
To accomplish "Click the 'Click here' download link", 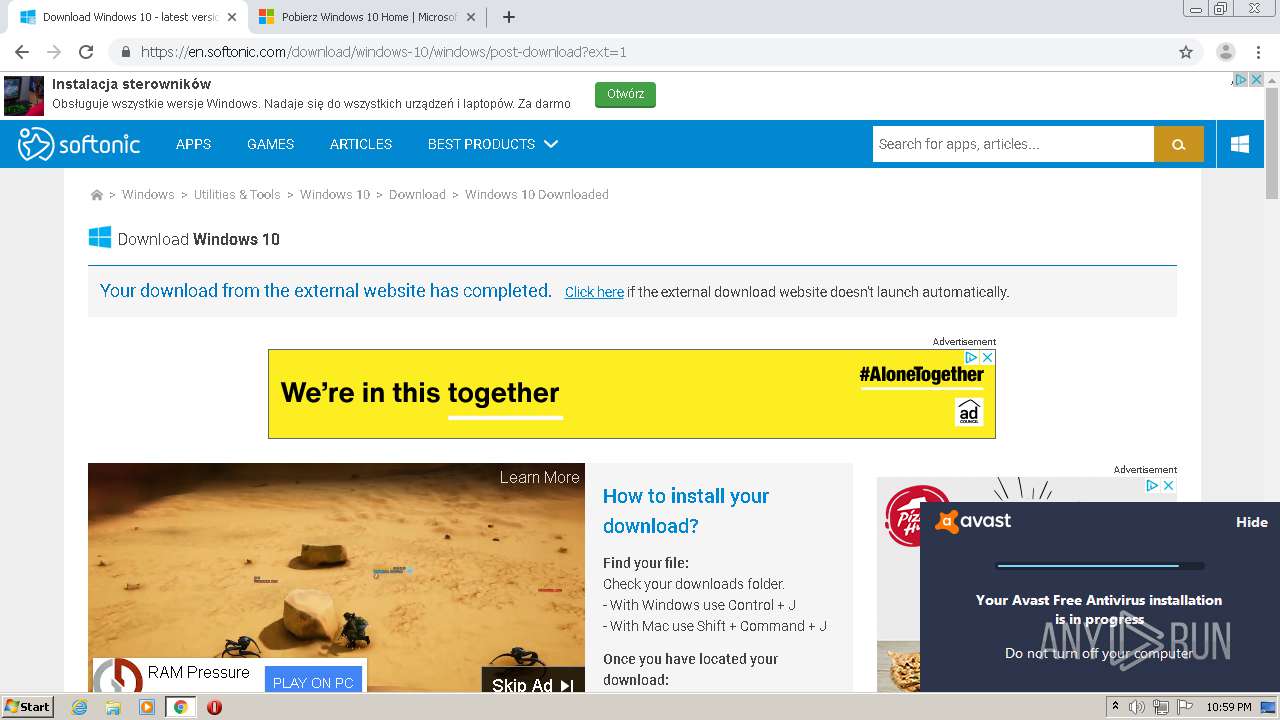I will [x=594, y=292].
